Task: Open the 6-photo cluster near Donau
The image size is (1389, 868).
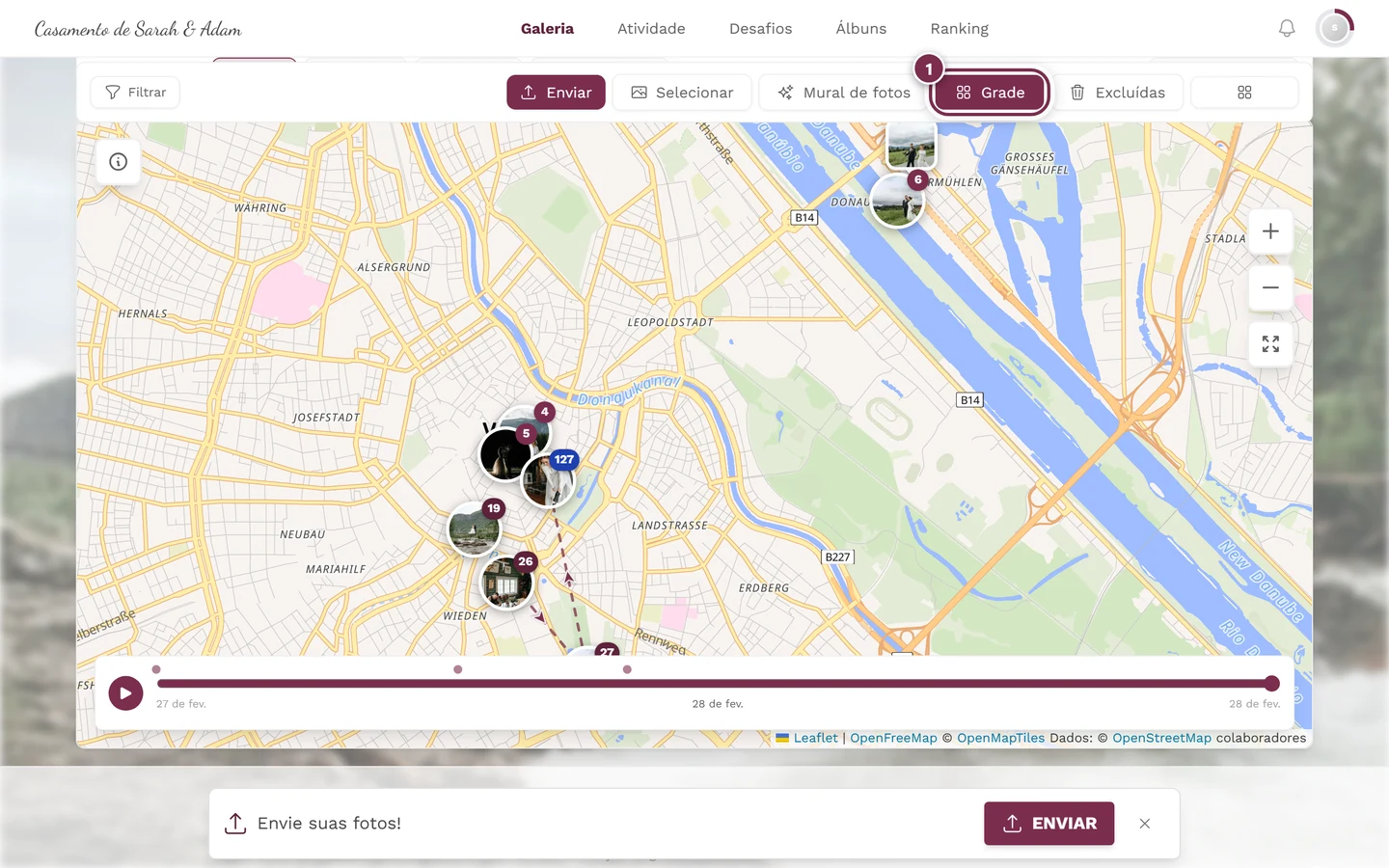Action: coord(897,200)
